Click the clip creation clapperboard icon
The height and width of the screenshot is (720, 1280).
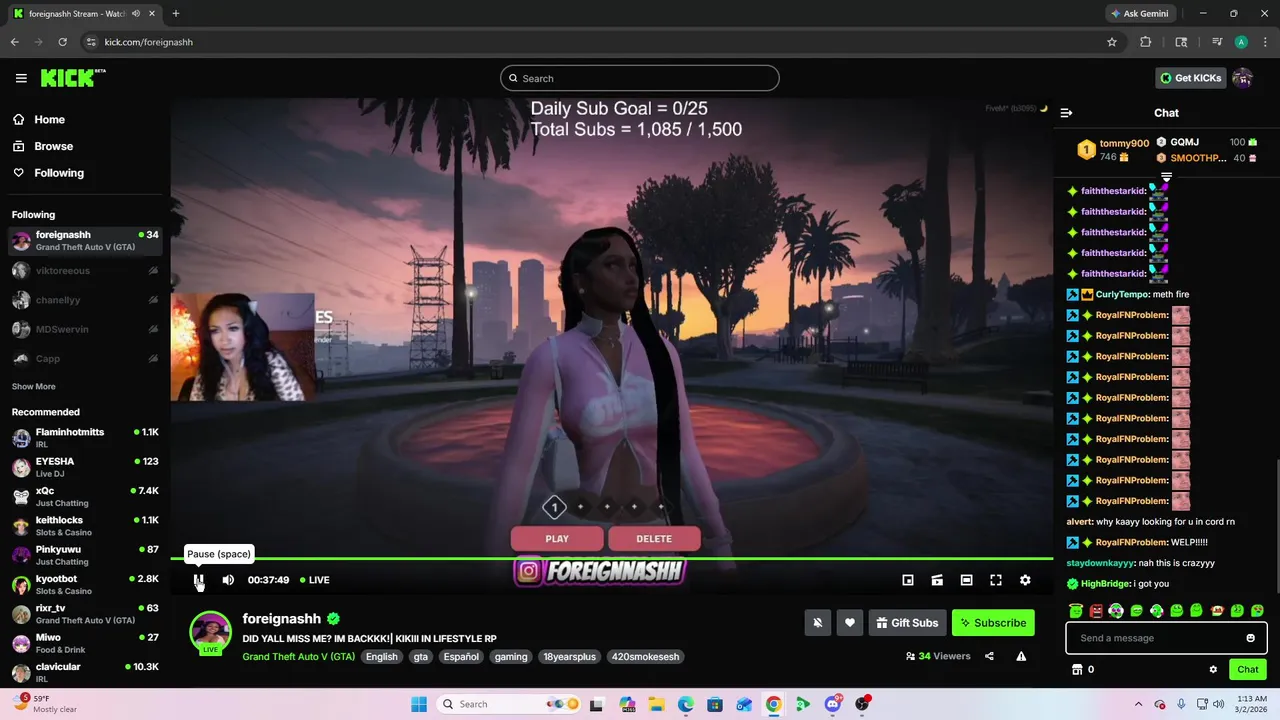(937, 580)
